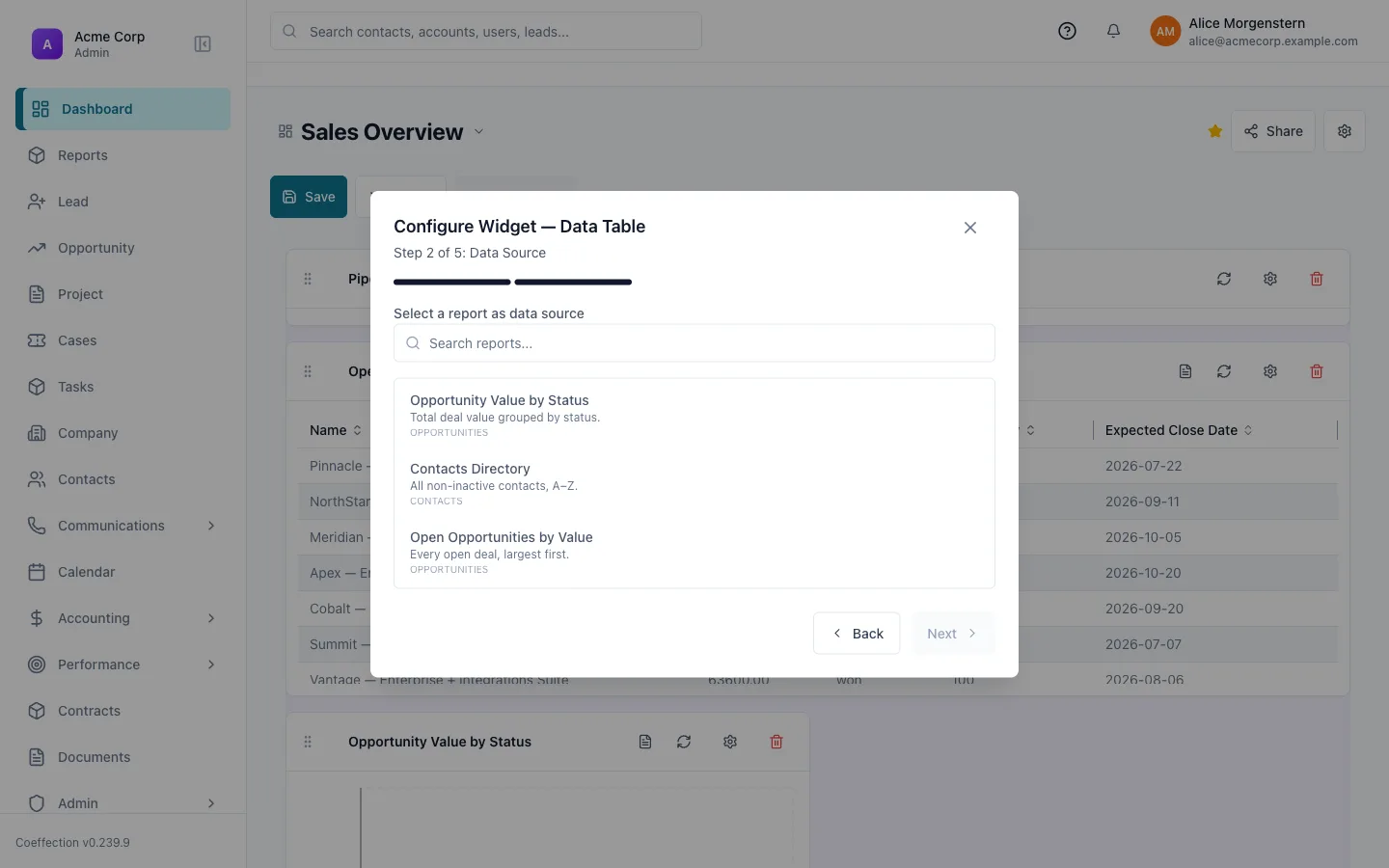Image resolution: width=1389 pixels, height=868 pixels.
Task: Open Contracts in sidebar
Action: point(123,711)
